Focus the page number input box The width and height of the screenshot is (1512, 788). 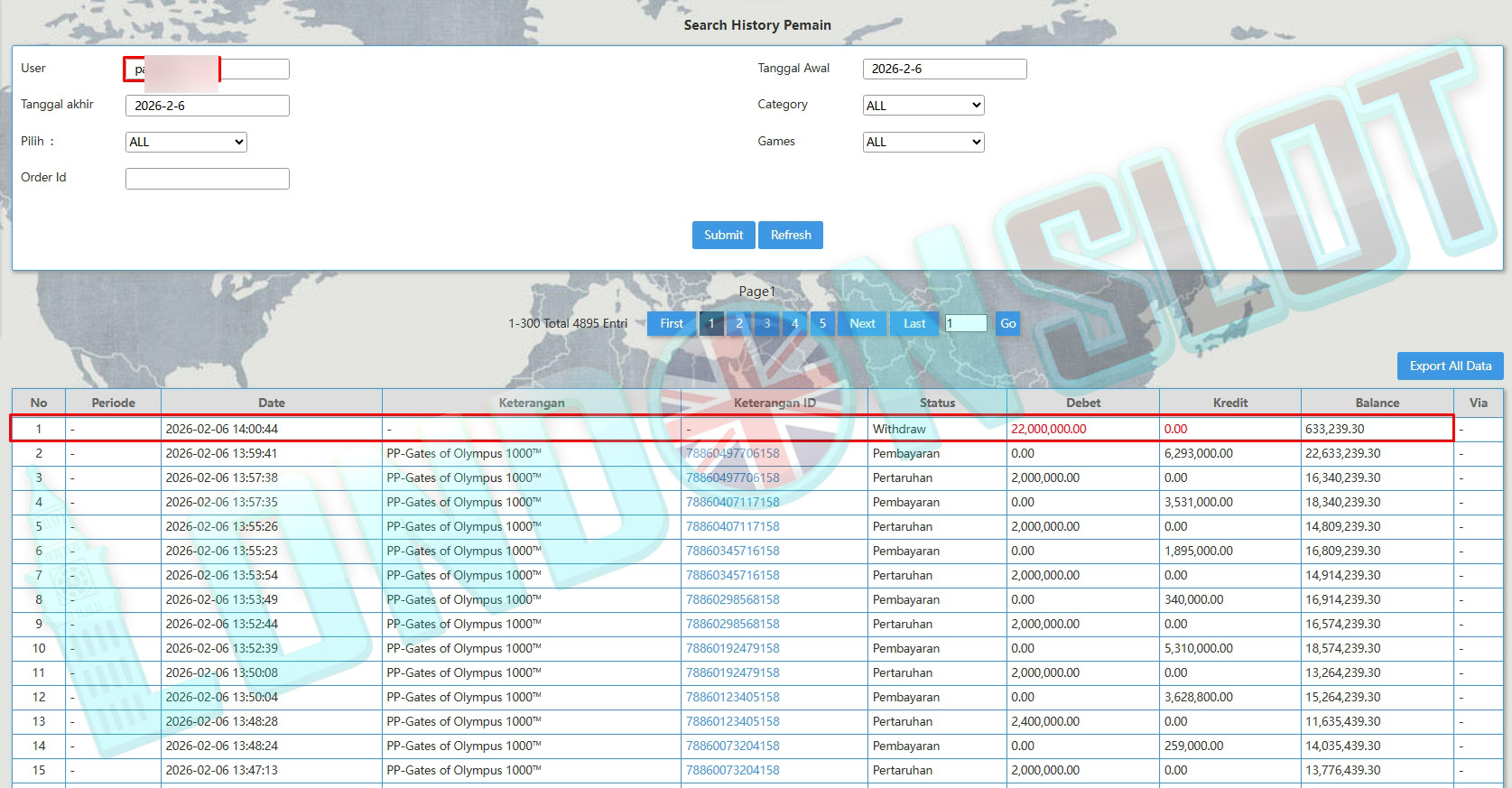point(966,323)
